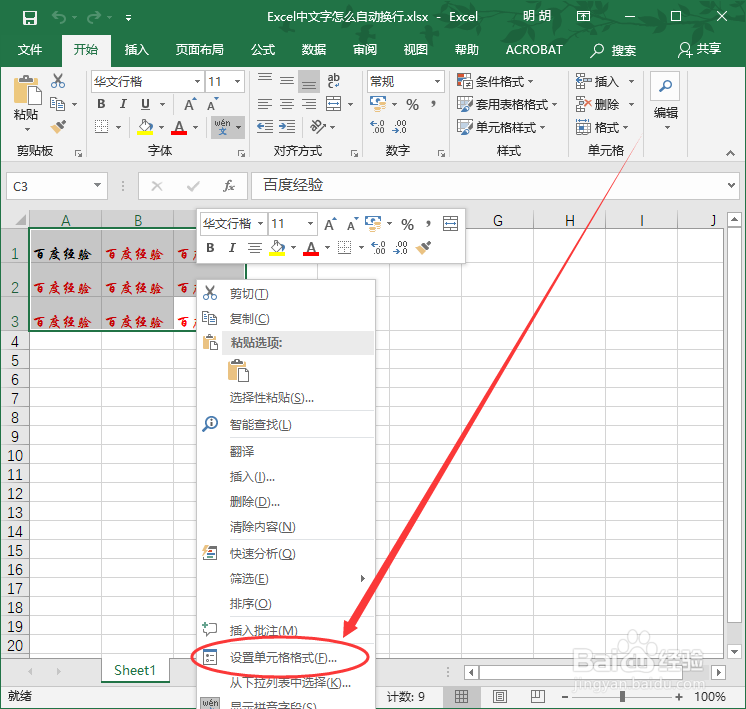Click the Format Painter brush in ribbon
Image resolution: width=746 pixels, height=709 pixels.
pos(59,127)
